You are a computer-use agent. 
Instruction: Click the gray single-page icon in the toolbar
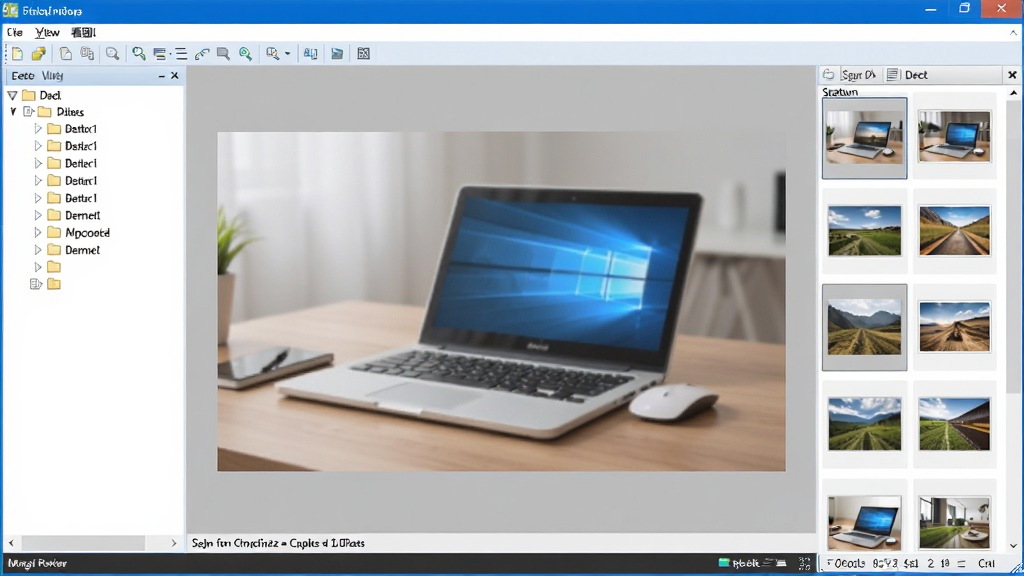click(65, 54)
